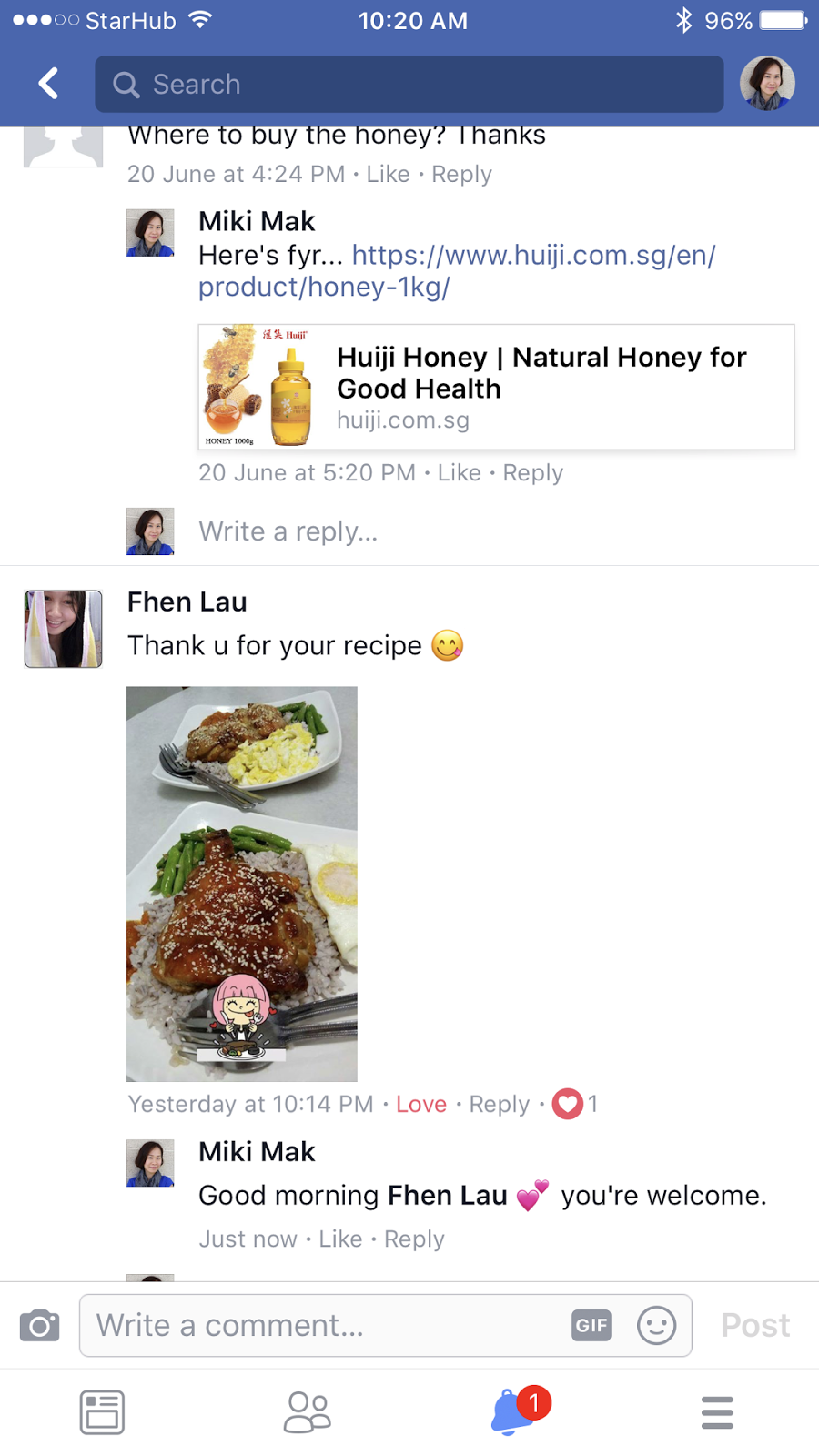Tap the back arrow icon
Screen dimensions: 819x1456
(x=49, y=84)
